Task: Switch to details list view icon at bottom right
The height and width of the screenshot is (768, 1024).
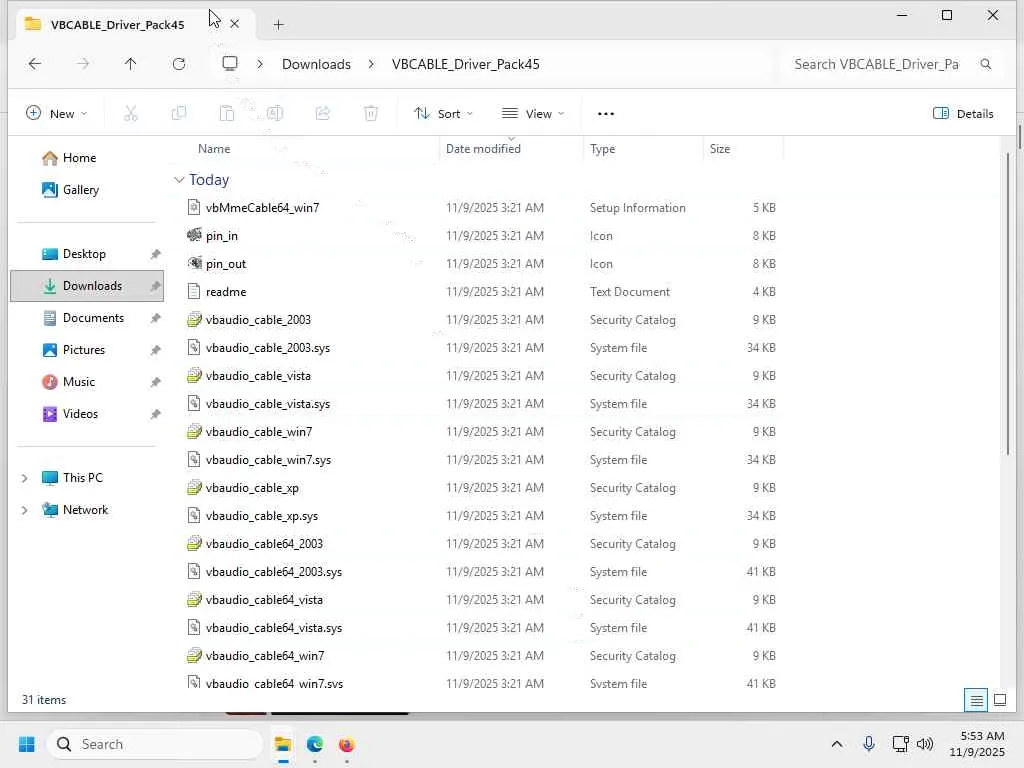Action: pos(976,700)
